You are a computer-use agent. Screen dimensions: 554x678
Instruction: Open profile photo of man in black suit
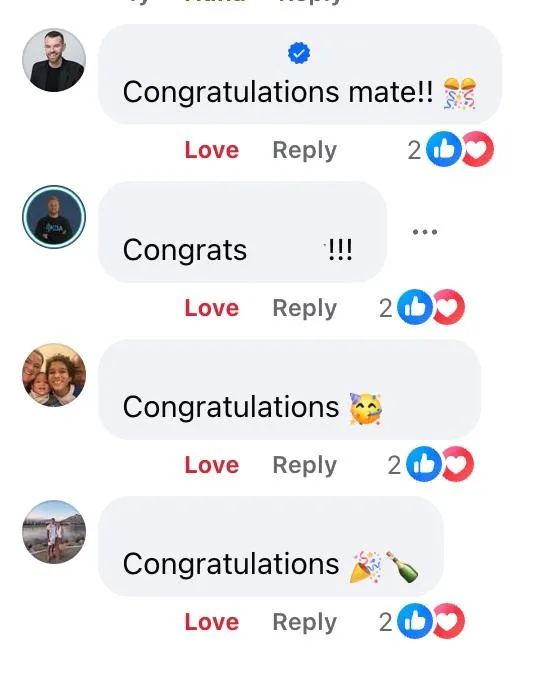pyautogui.click(x=54, y=60)
